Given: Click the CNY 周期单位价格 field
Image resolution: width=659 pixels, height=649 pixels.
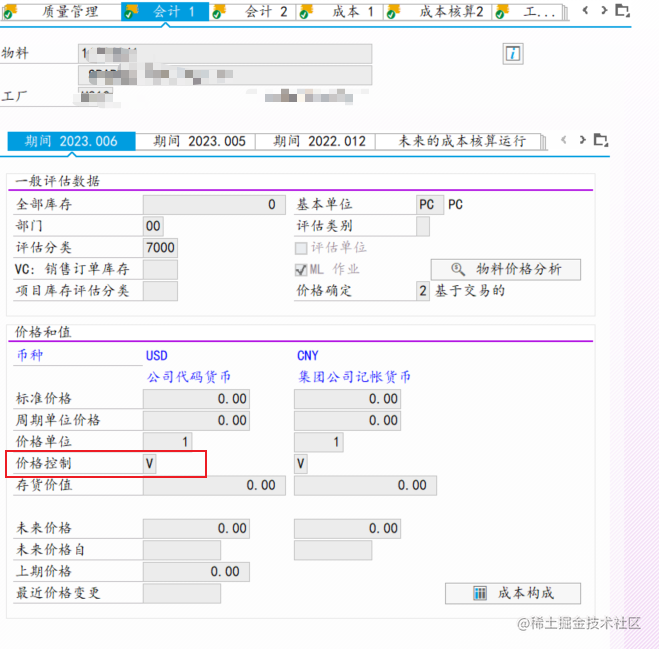Looking at the screenshot, I should pyautogui.click(x=348, y=420).
